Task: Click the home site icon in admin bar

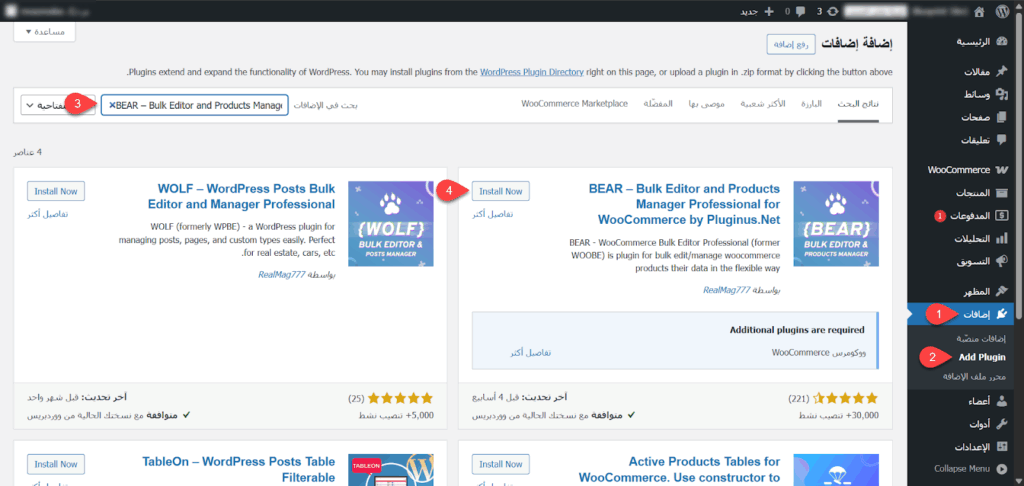Action: click(x=979, y=11)
